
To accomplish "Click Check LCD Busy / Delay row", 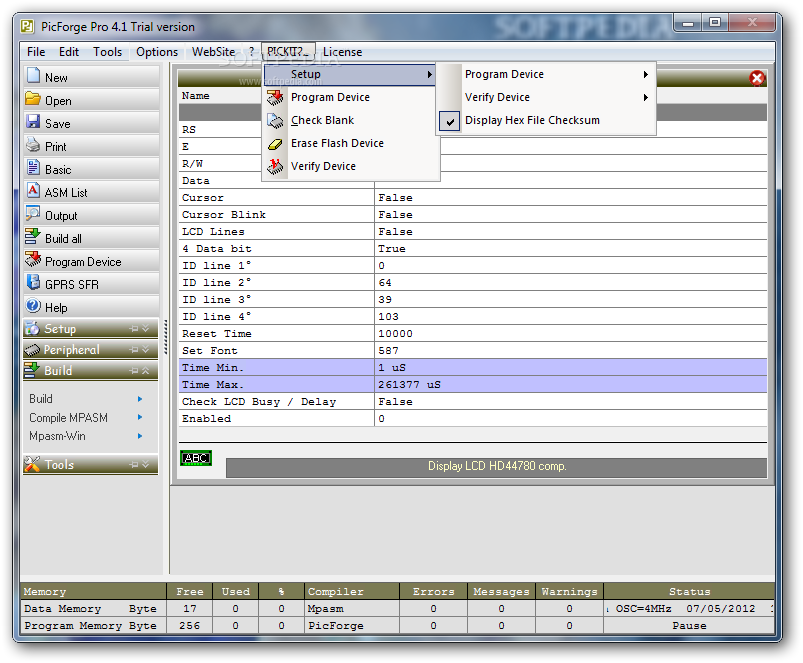I will tap(473, 401).
